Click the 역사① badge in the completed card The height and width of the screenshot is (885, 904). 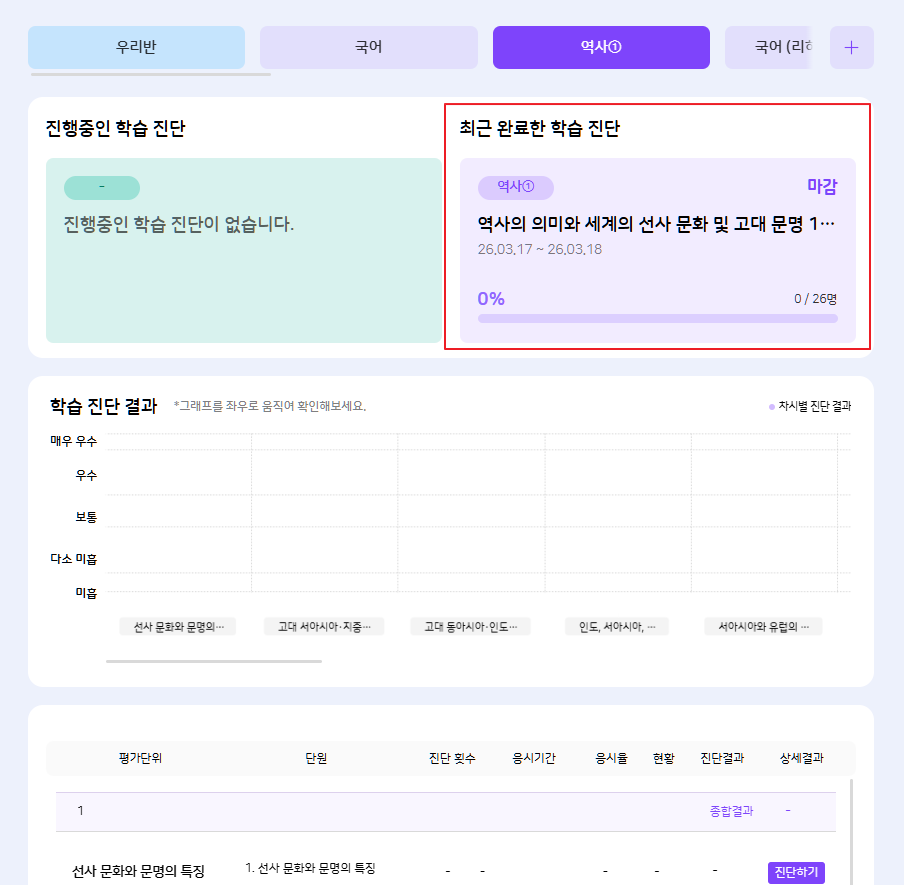click(x=516, y=187)
